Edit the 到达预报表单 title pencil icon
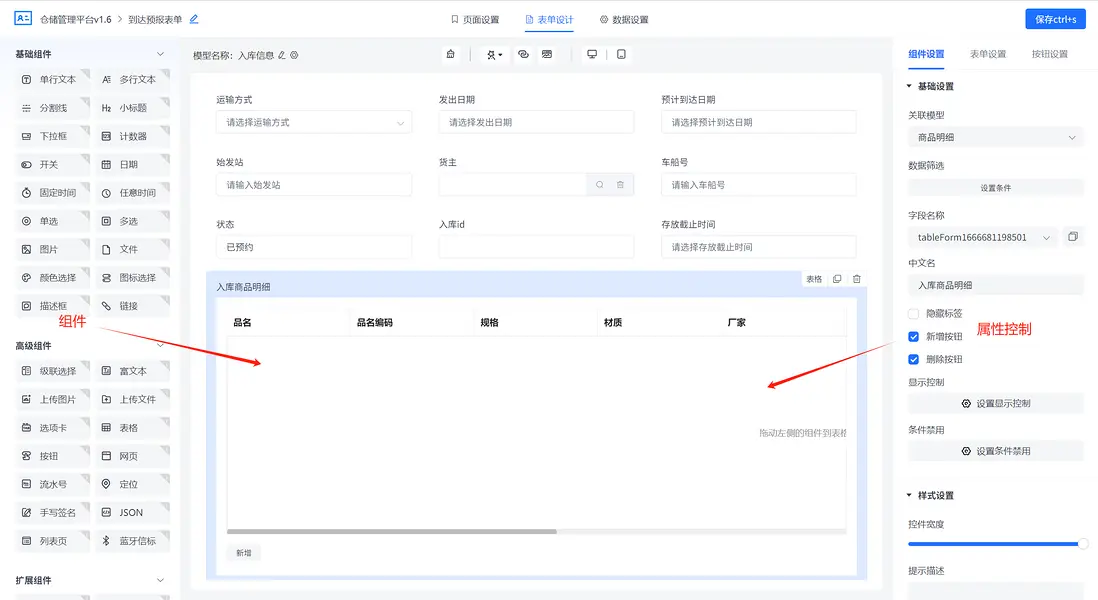This screenshot has height=600, width=1098. click(194, 20)
